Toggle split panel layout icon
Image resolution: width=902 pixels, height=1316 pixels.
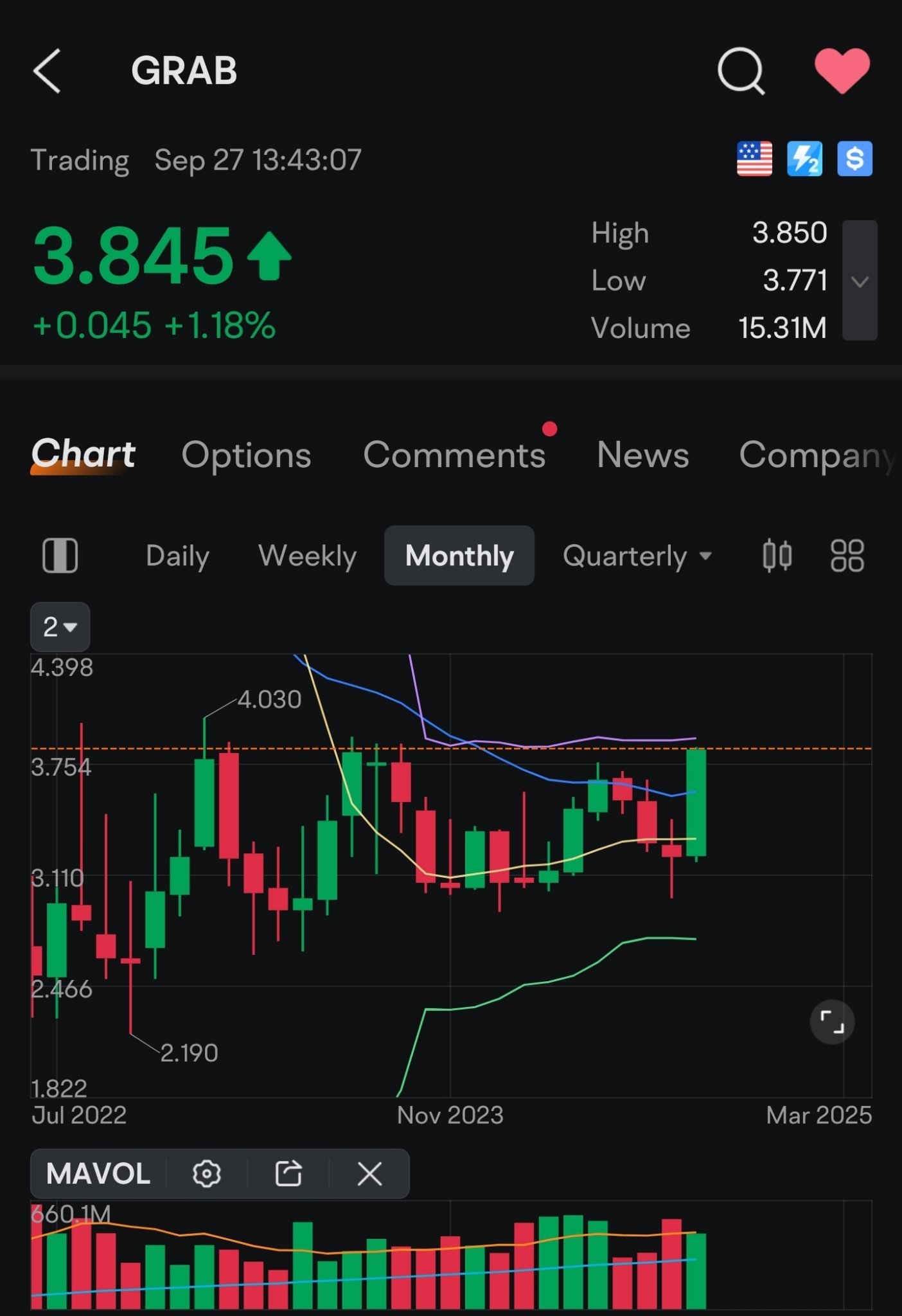click(x=60, y=555)
